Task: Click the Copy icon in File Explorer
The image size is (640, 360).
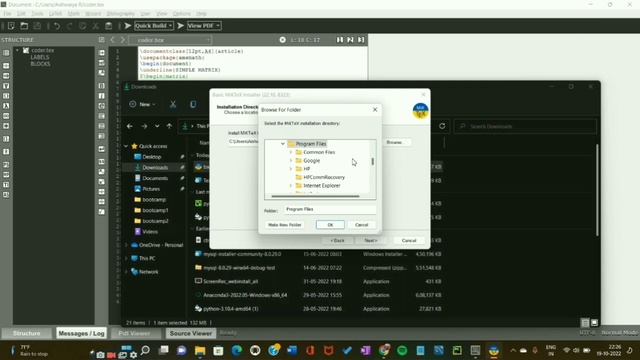Action: [x=193, y=104]
